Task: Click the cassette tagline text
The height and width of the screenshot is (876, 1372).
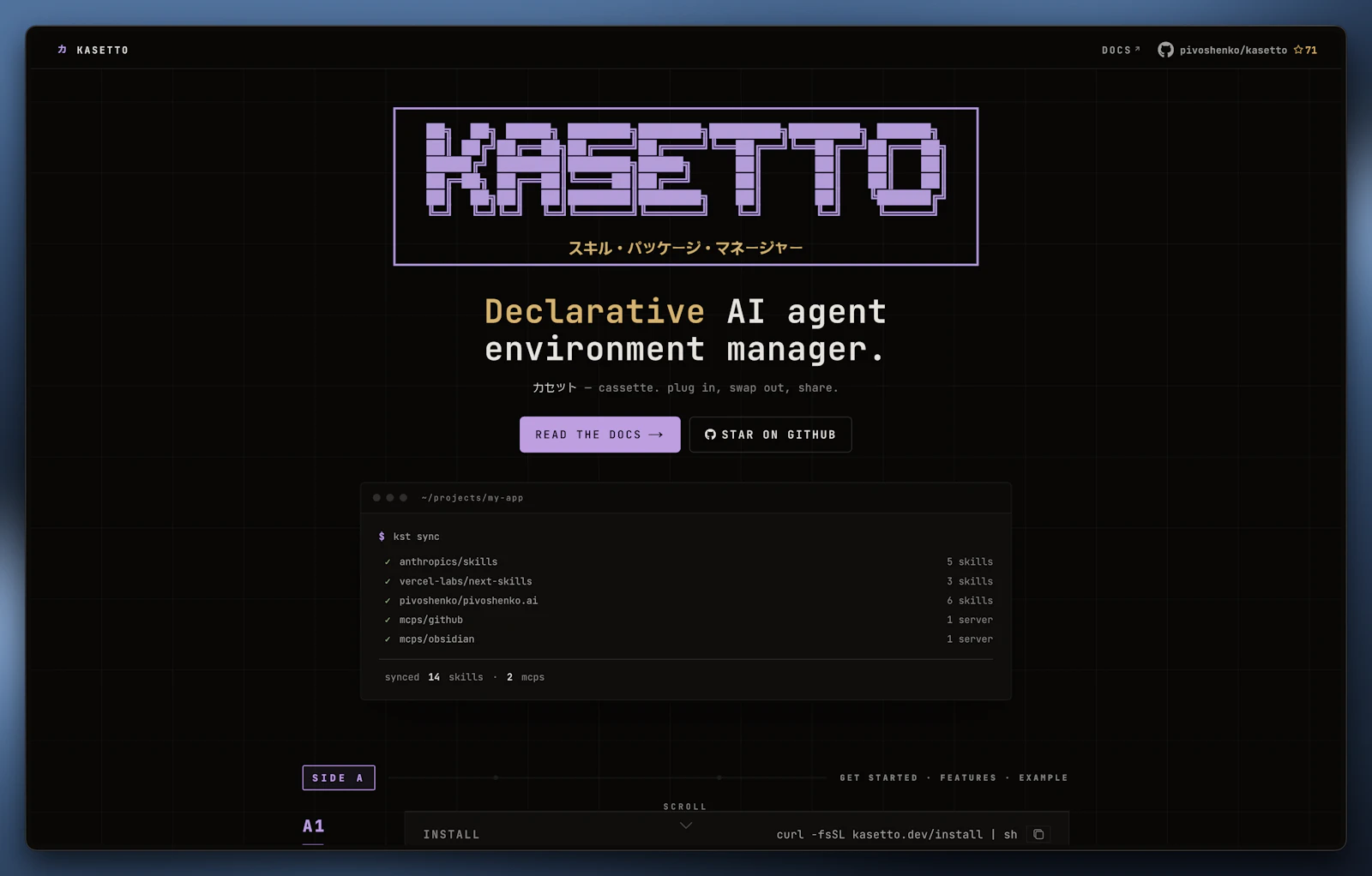Action: [x=686, y=387]
